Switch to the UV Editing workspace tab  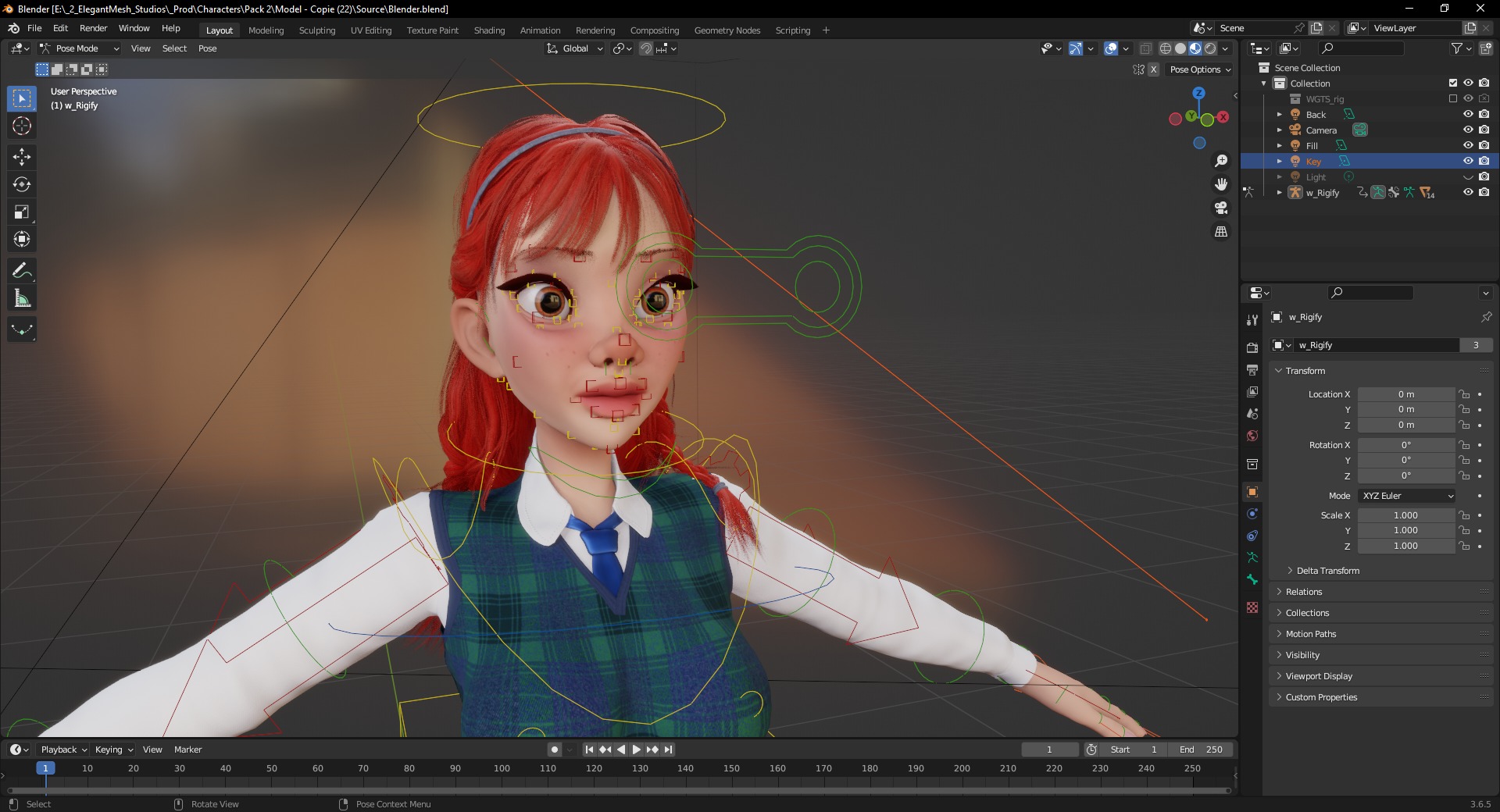click(x=371, y=30)
